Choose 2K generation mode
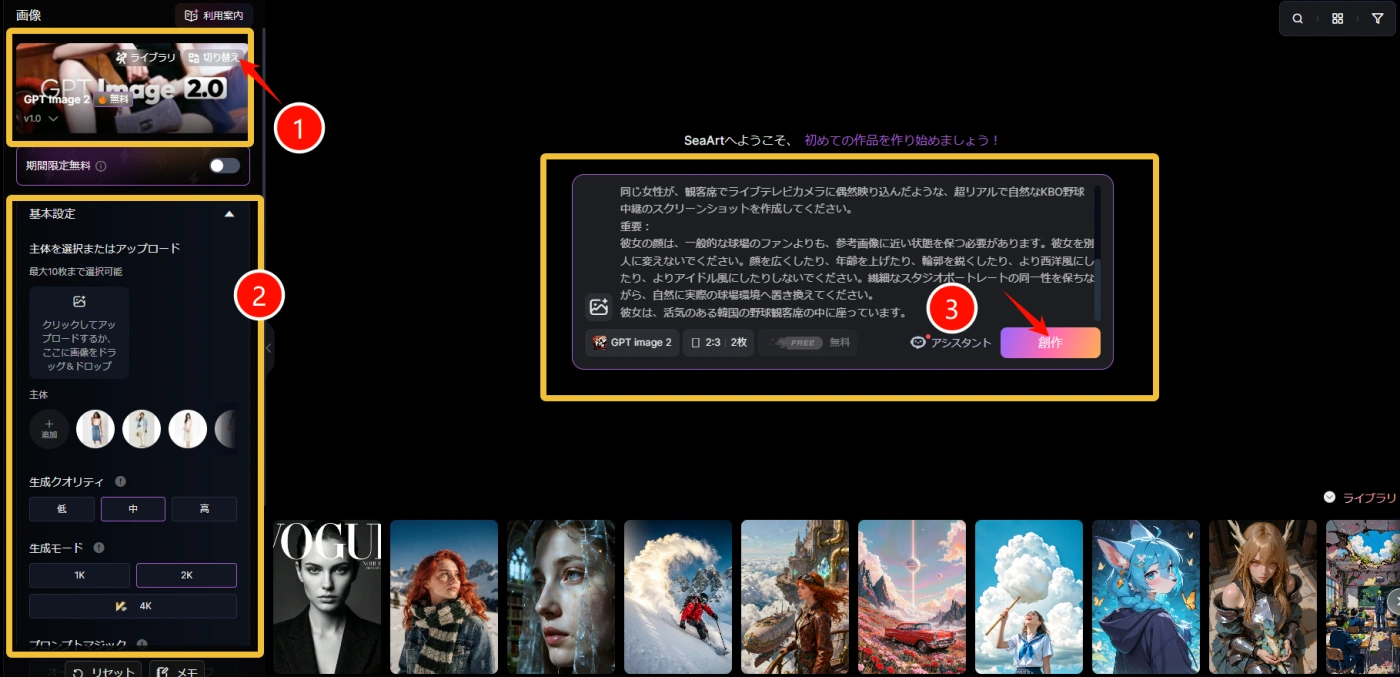 [x=186, y=575]
